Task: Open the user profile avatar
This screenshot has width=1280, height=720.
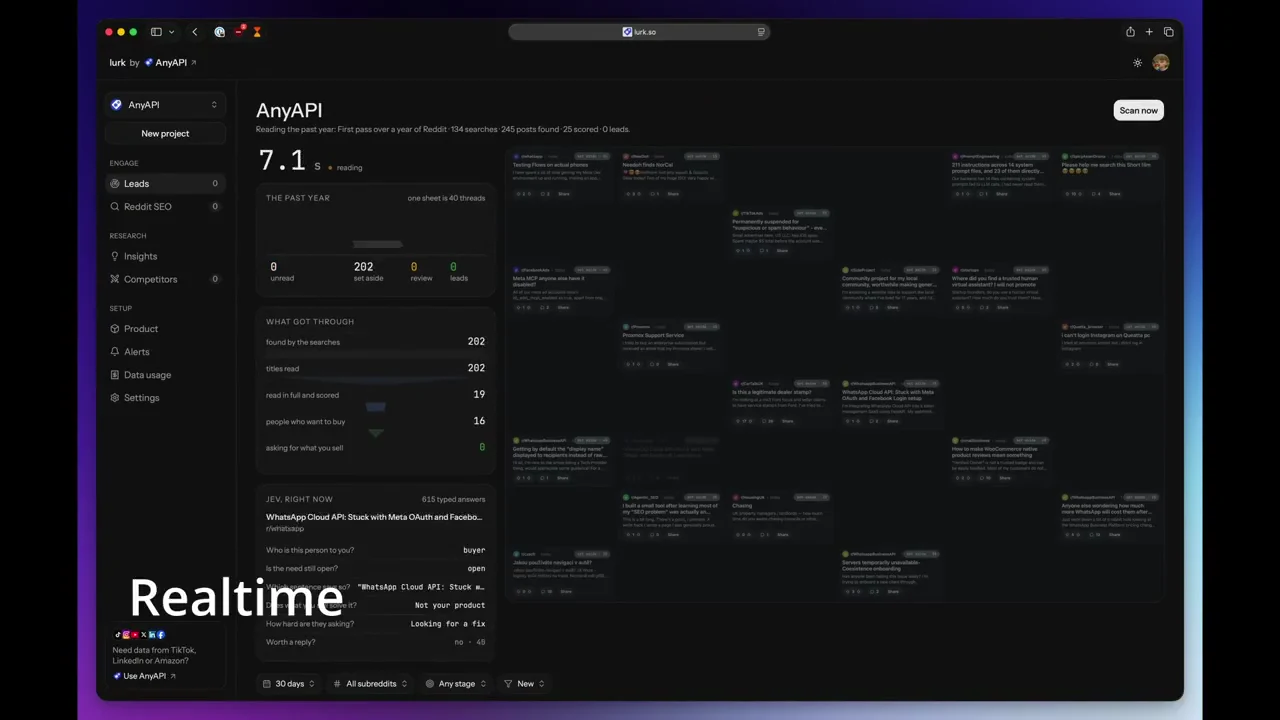Action: point(1161,62)
